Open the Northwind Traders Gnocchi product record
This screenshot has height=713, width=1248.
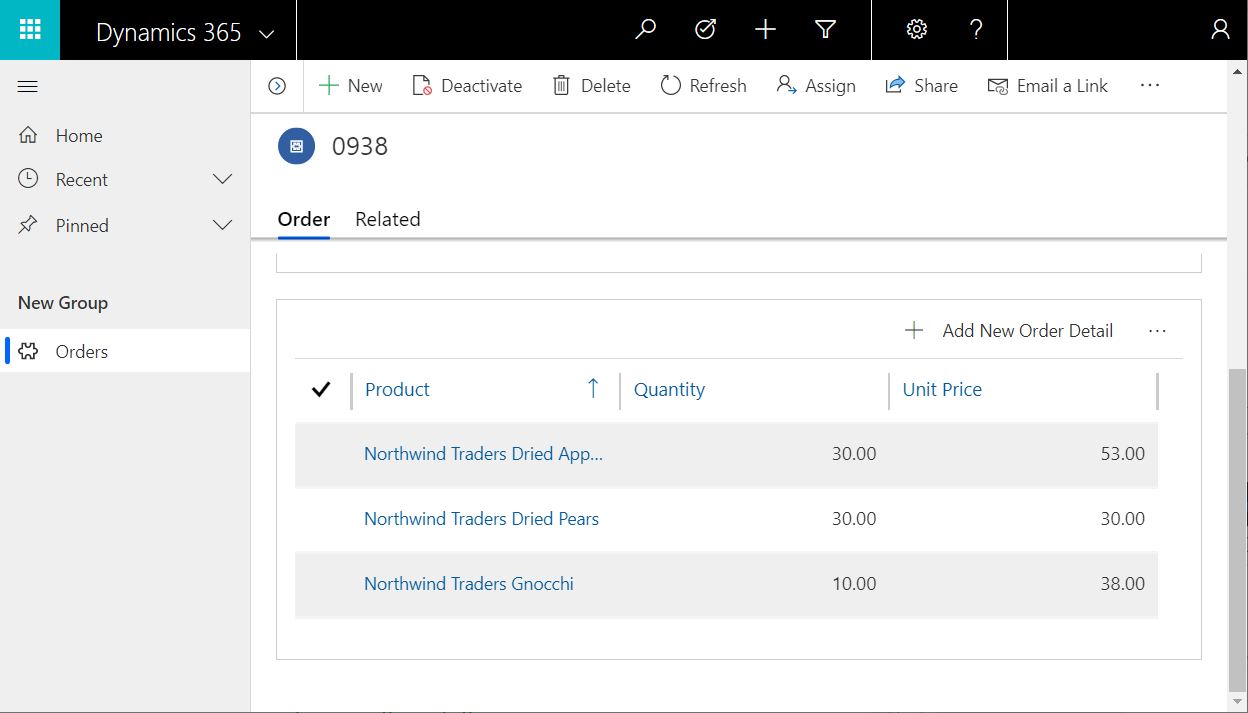click(x=469, y=583)
